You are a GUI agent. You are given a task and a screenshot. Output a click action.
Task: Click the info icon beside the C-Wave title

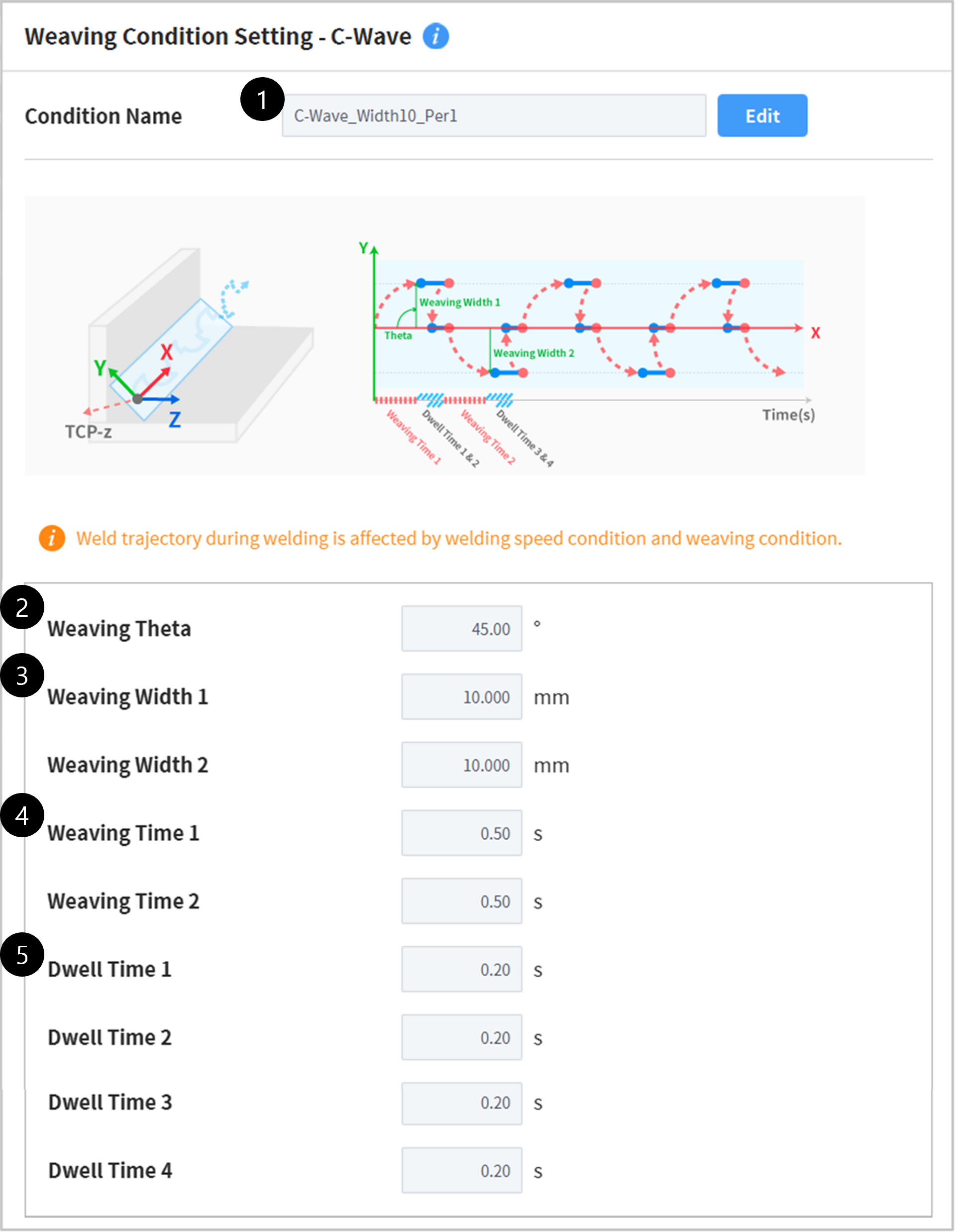coord(435,36)
